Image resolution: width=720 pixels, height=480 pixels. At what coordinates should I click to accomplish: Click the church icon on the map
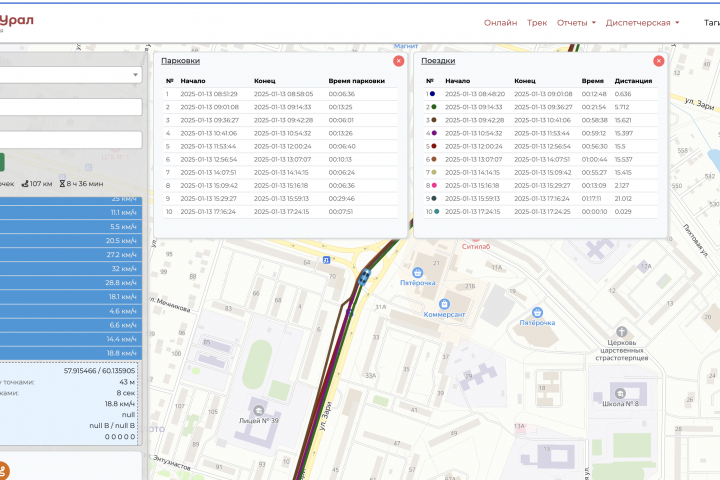pos(621,332)
